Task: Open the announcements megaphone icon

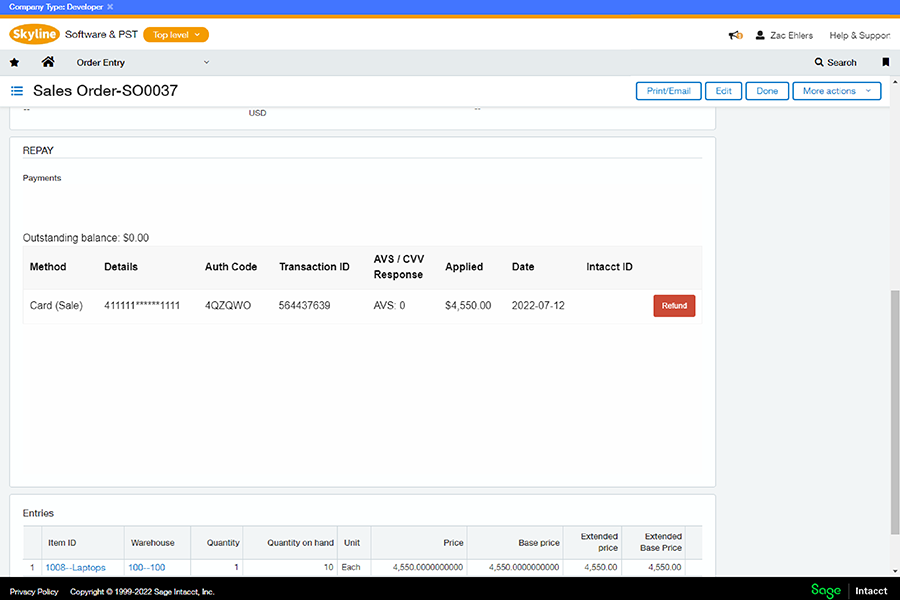Action: (735, 35)
